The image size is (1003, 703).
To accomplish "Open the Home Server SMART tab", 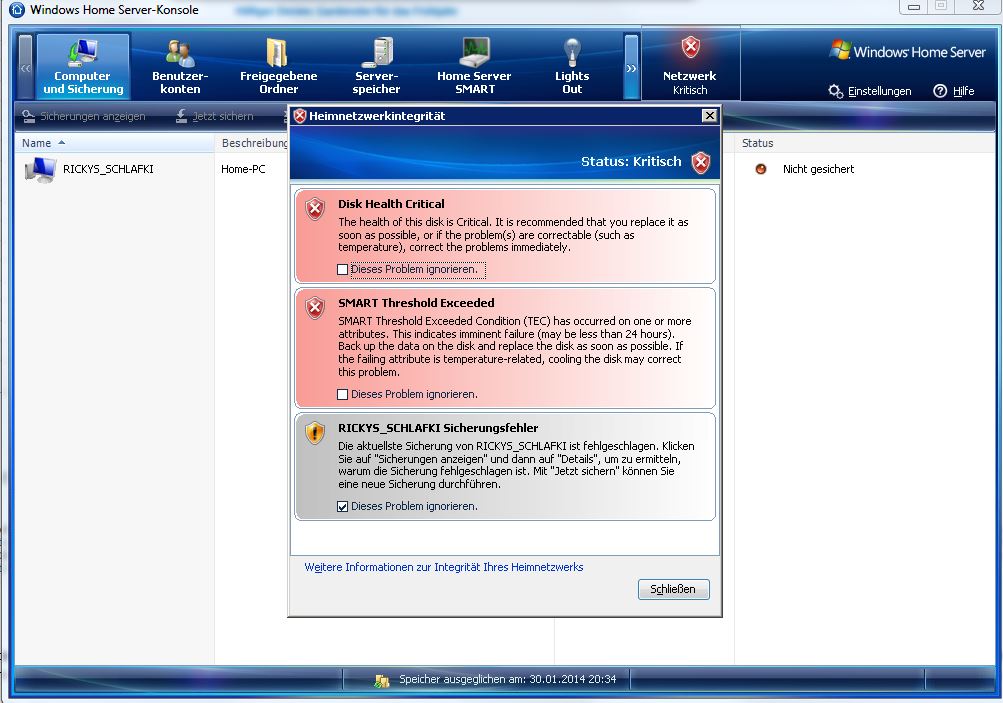I will tap(474, 67).
